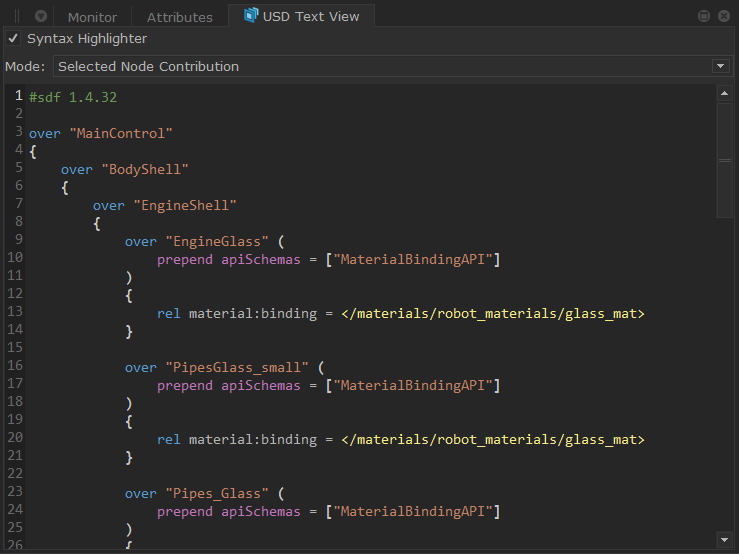Select the USD Text View tab
Image resolution: width=739 pixels, height=554 pixels.
310,17
